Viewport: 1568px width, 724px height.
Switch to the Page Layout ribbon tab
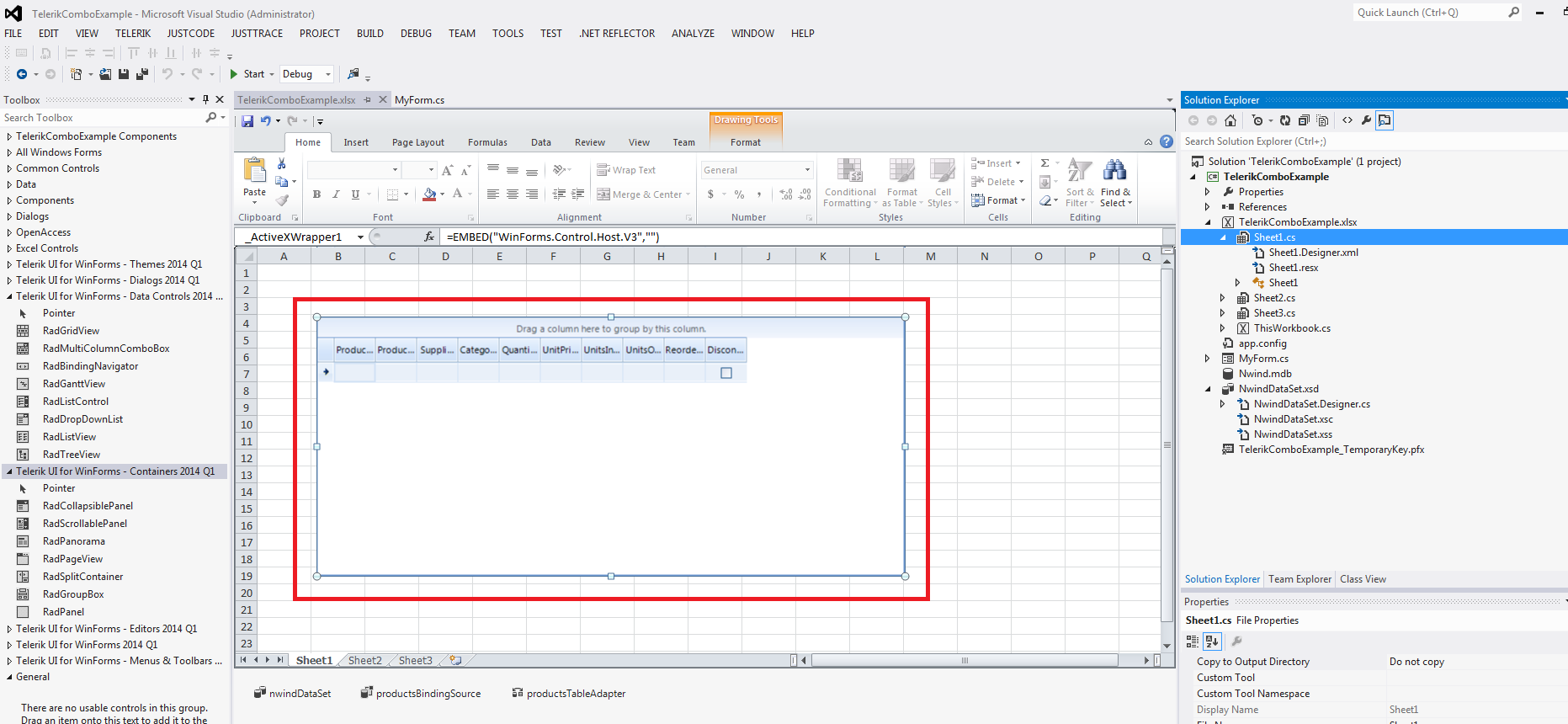tap(418, 142)
